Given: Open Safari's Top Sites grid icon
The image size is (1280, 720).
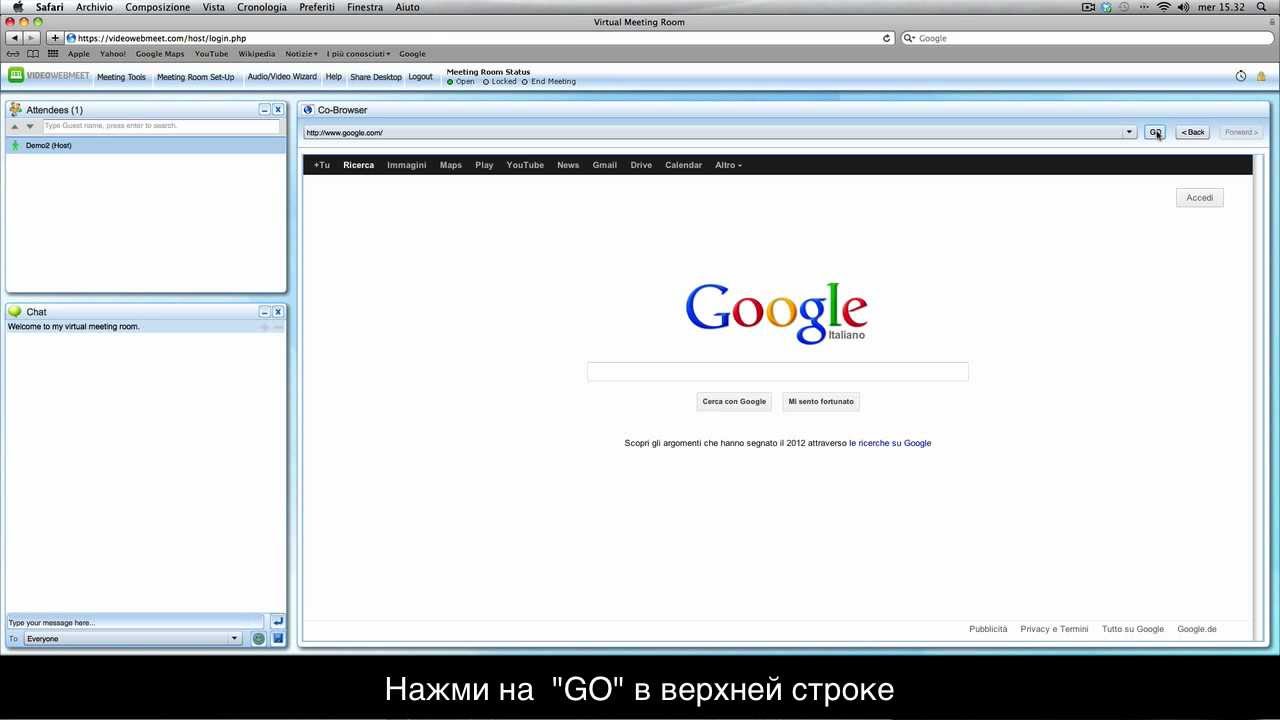Looking at the screenshot, I should (x=53, y=54).
